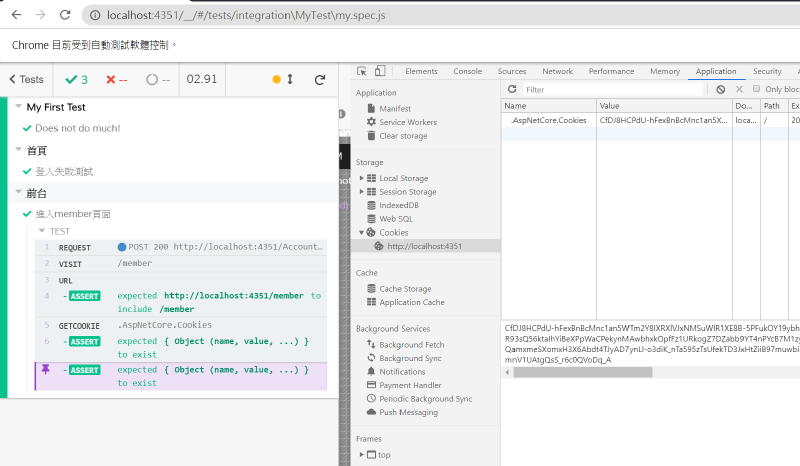Click the Clear storage trash icon
Viewport: 800px width, 466px height.
(x=370, y=136)
